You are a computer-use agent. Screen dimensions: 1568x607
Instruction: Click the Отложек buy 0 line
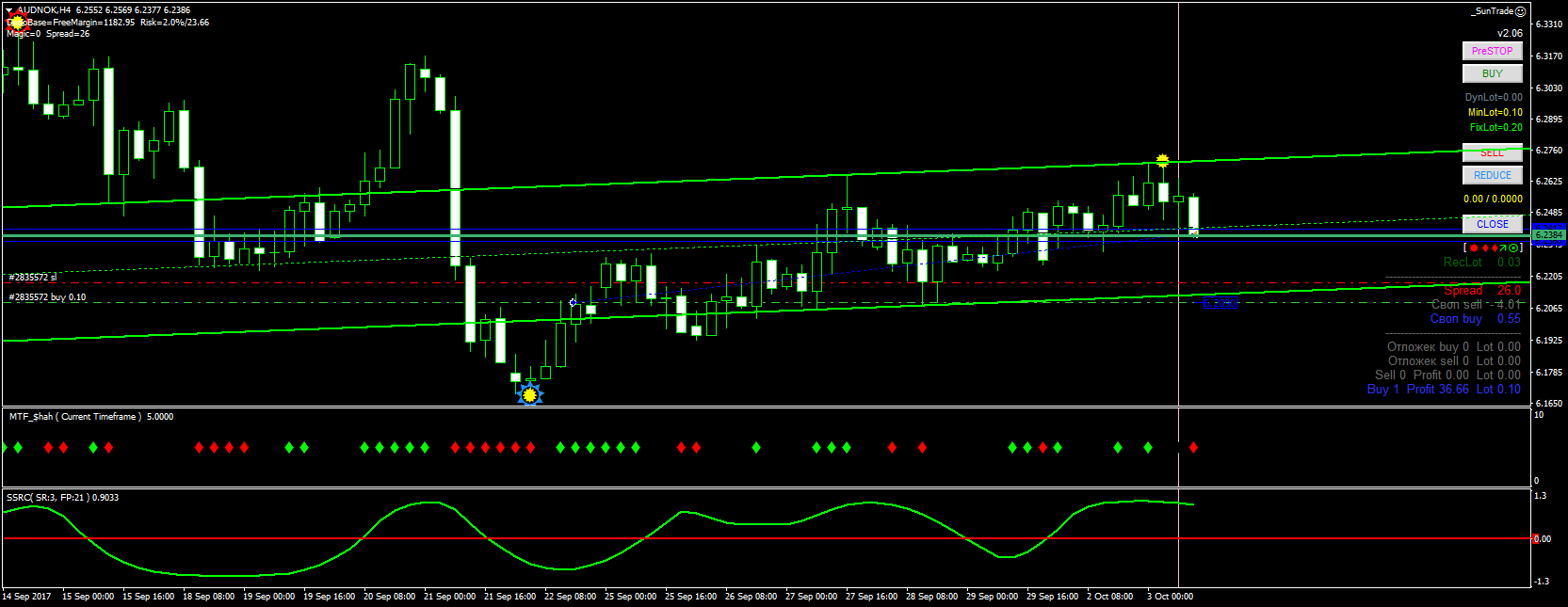click(1454, 346)
